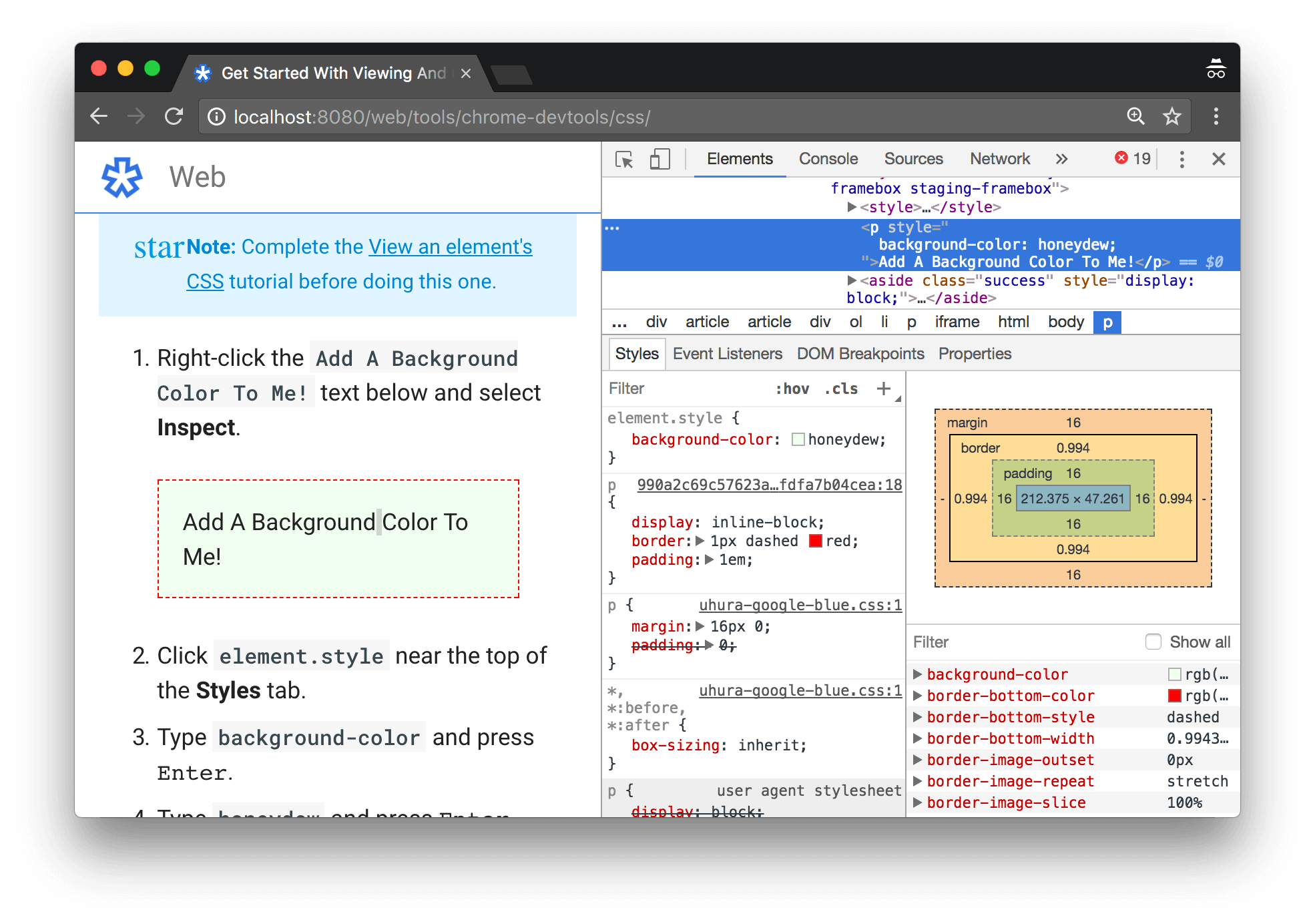The image size is (1315, 924).
Task: Expand the border-bottom-color computed property
Action: [x=918, y=696]
